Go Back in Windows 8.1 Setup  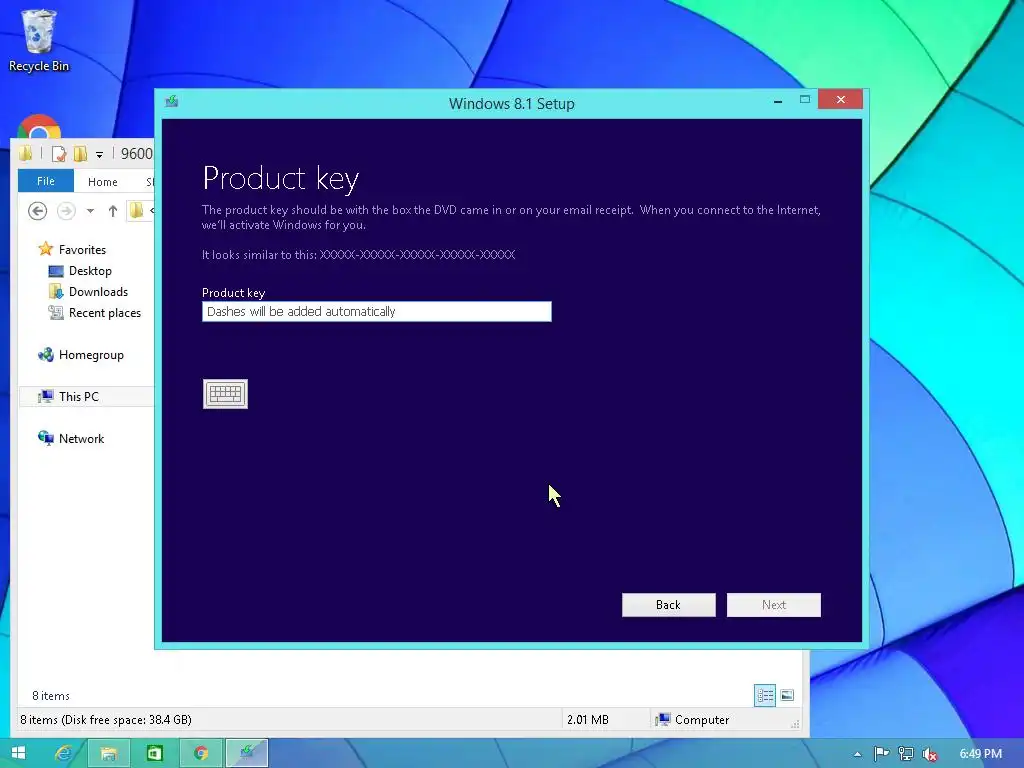point(669,605)
